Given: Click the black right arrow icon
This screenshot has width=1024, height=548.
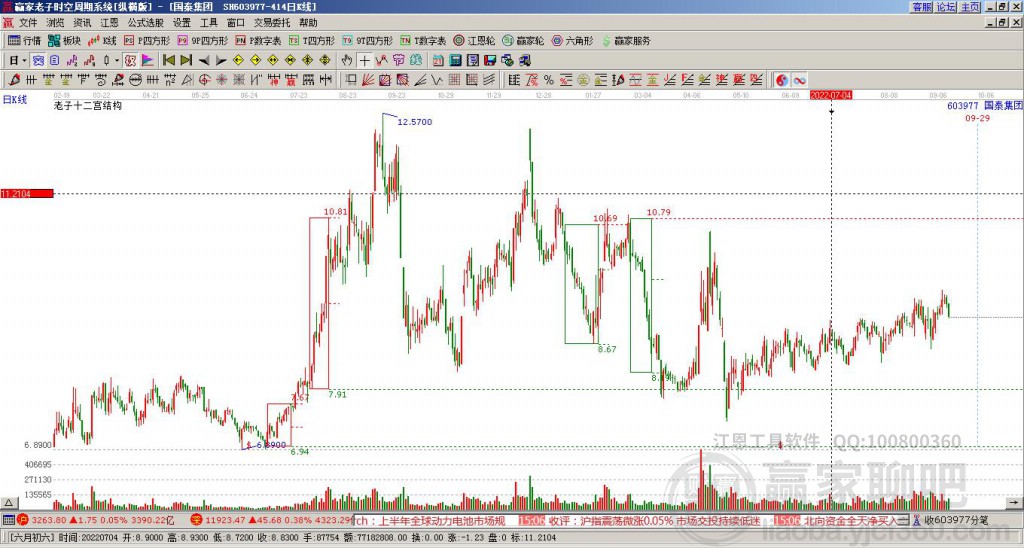Looking at the screenshot, I should 221,60.
